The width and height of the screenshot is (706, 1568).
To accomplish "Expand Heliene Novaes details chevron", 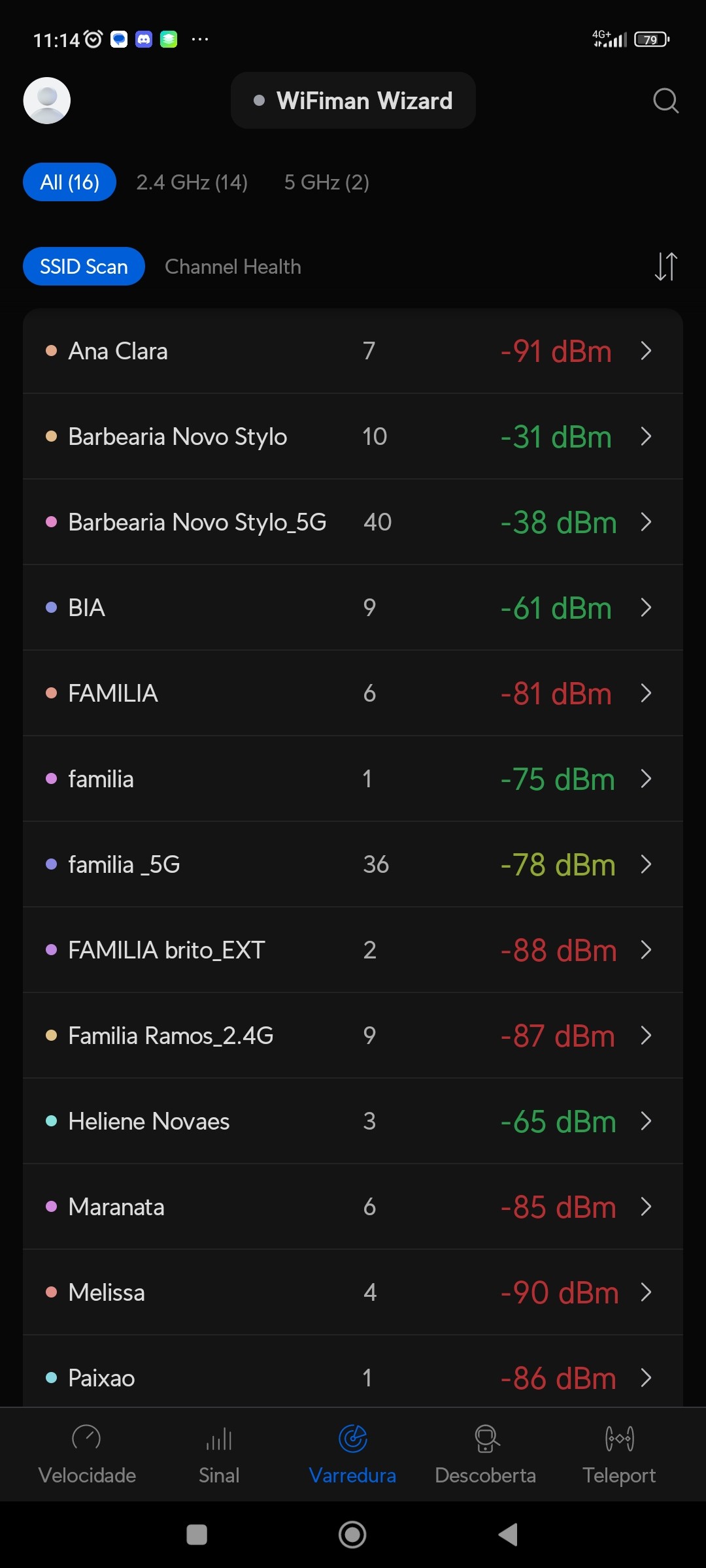I will 647,1121.
